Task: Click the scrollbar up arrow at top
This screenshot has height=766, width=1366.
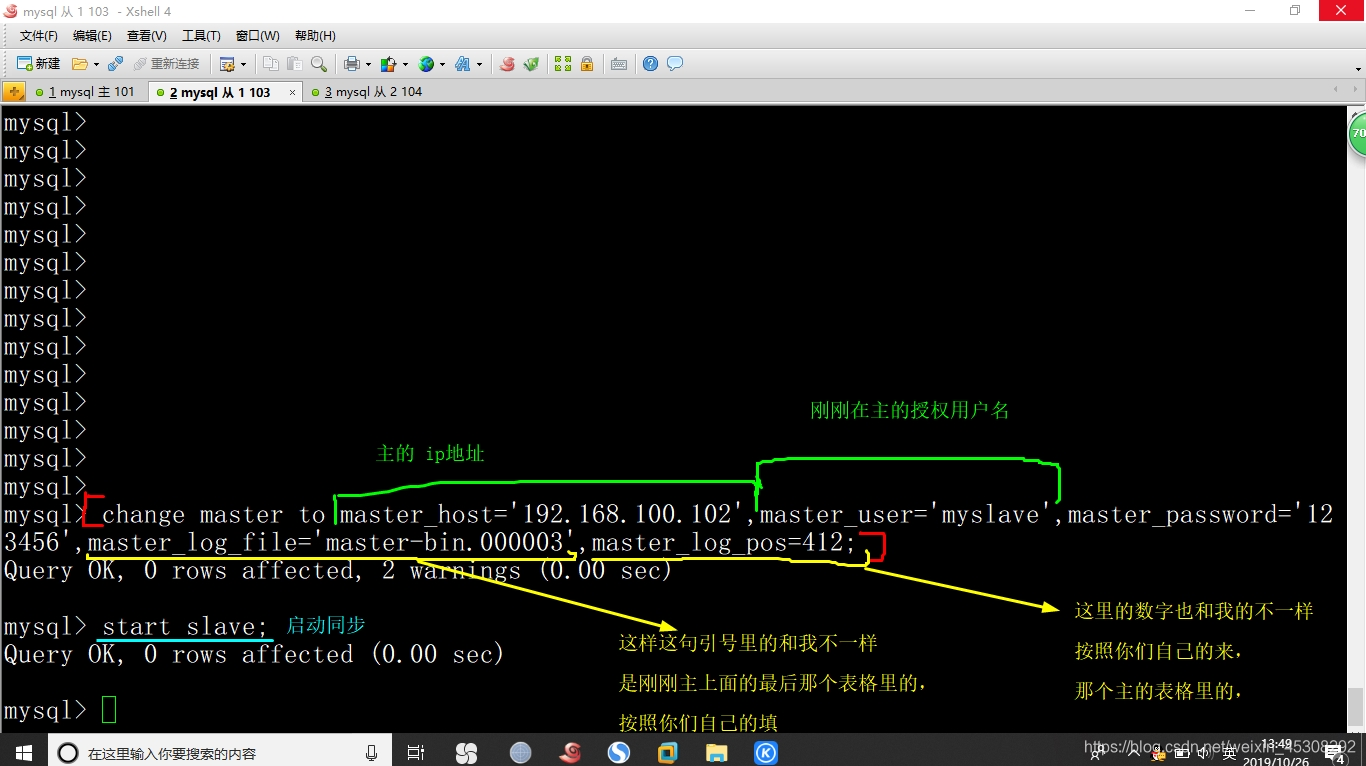Action: [x=1356, y=114]
